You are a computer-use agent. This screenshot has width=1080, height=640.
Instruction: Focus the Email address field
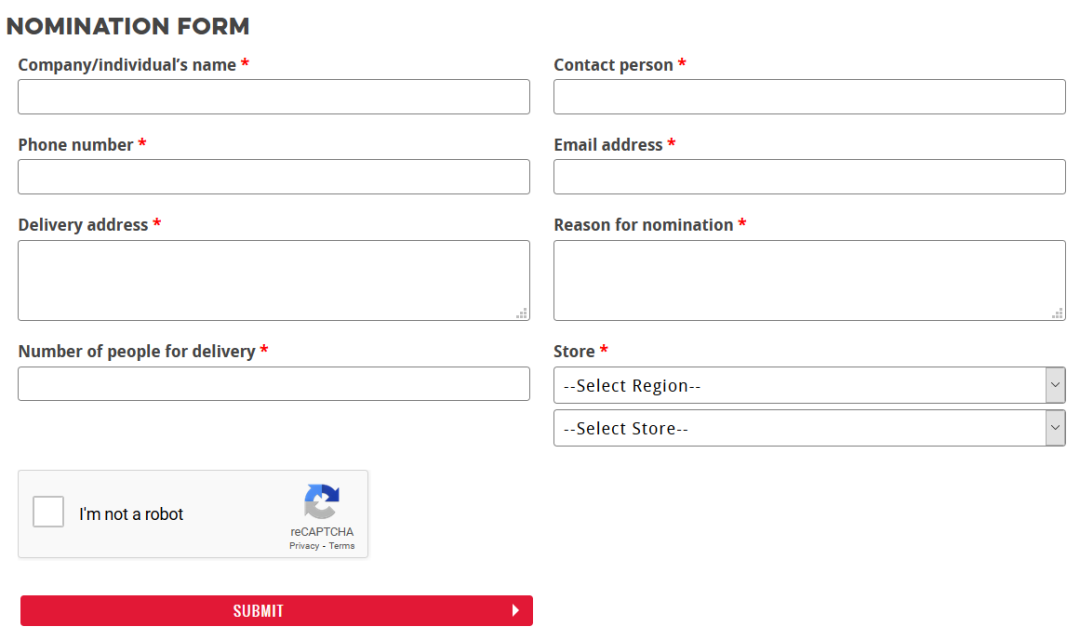pos(809,177)
